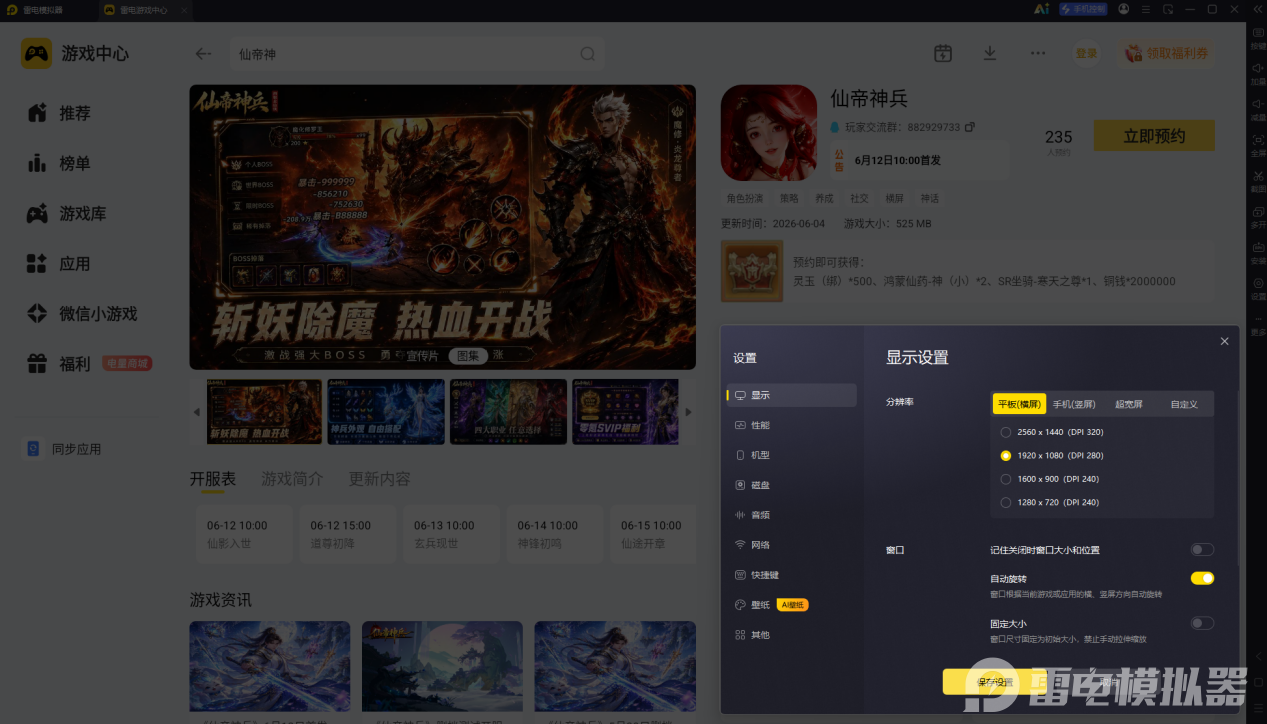
Task: Enable the 固定大小 switch
Action: tap(1202, 623)
